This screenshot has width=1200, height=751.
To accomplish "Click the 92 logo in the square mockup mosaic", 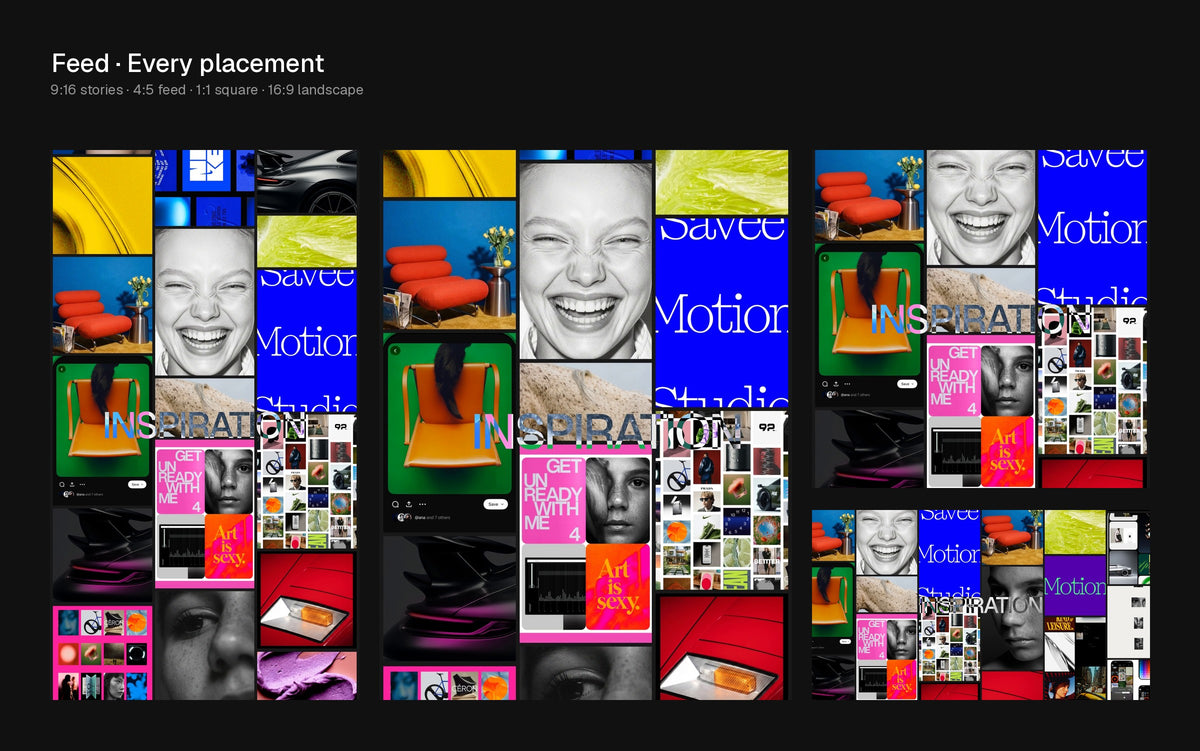I will click(x=1129, y=322).
